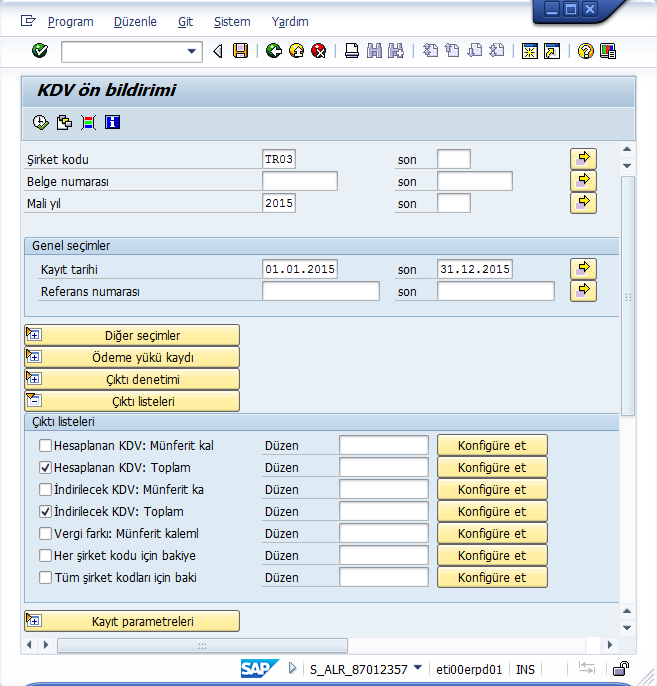This screenshot has height=686, width=657.
Task: Click the Customize Local Layout icon
Action: pos(608,51)
